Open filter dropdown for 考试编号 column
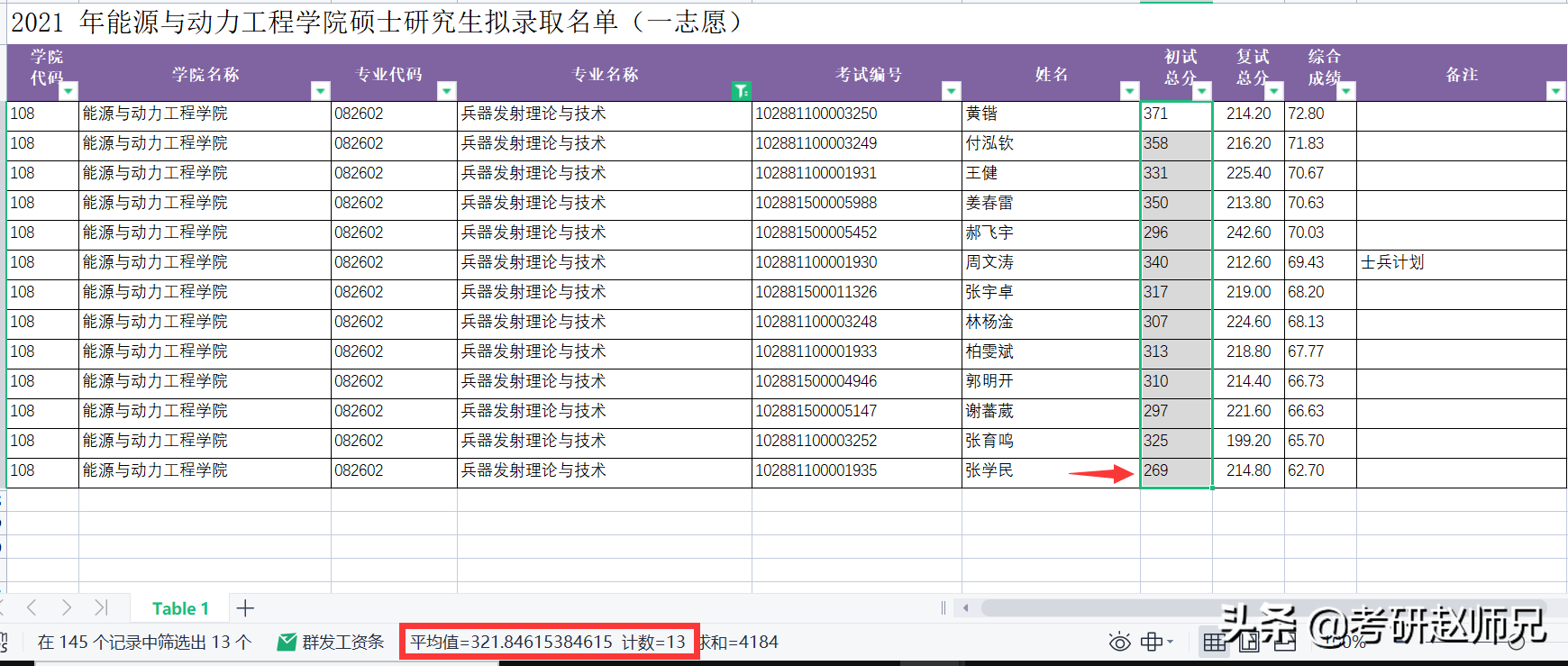Viewport: 1568px width, 666px height. (x=952, y=91)
